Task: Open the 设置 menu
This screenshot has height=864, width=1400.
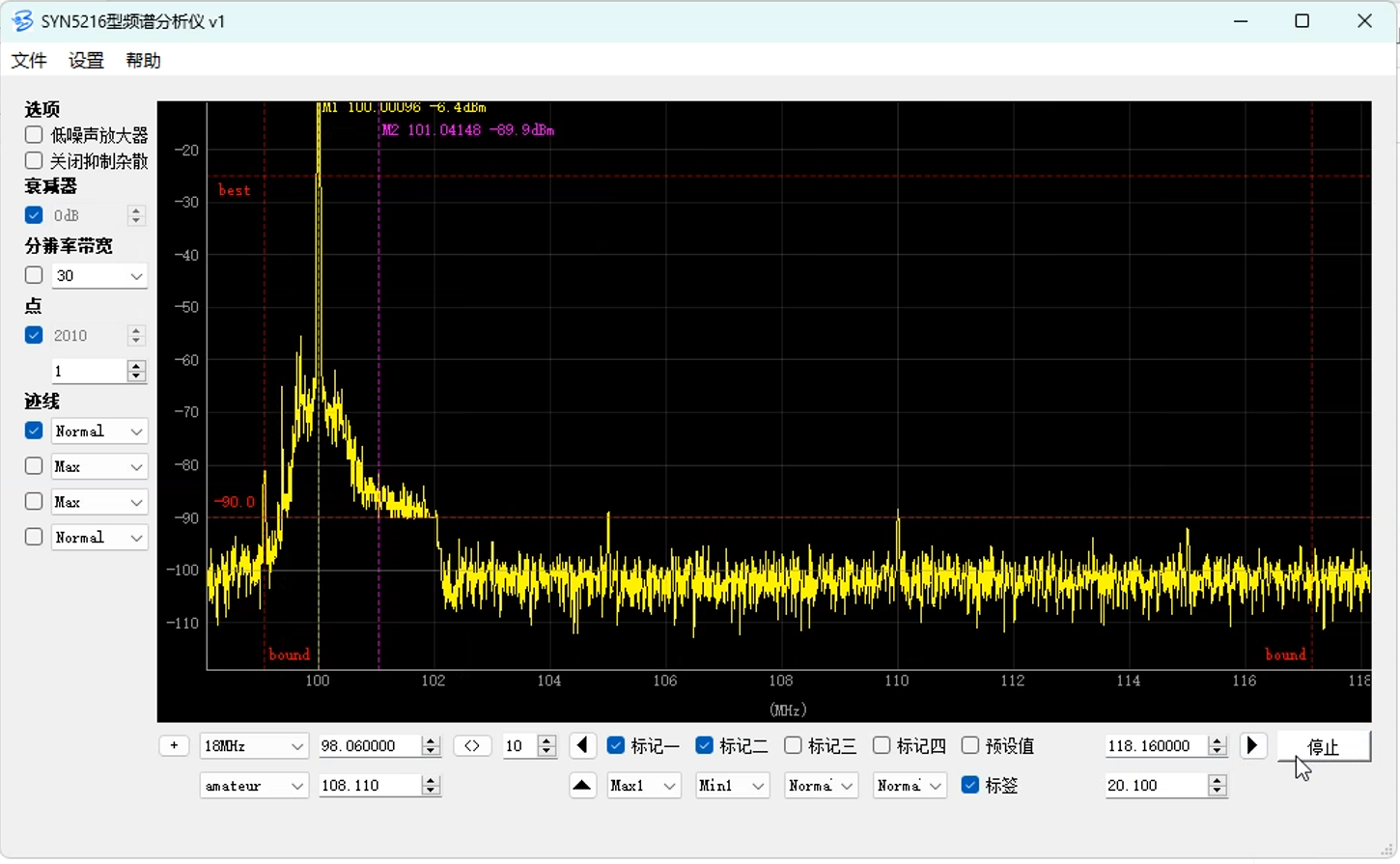Action: [86, 60]
